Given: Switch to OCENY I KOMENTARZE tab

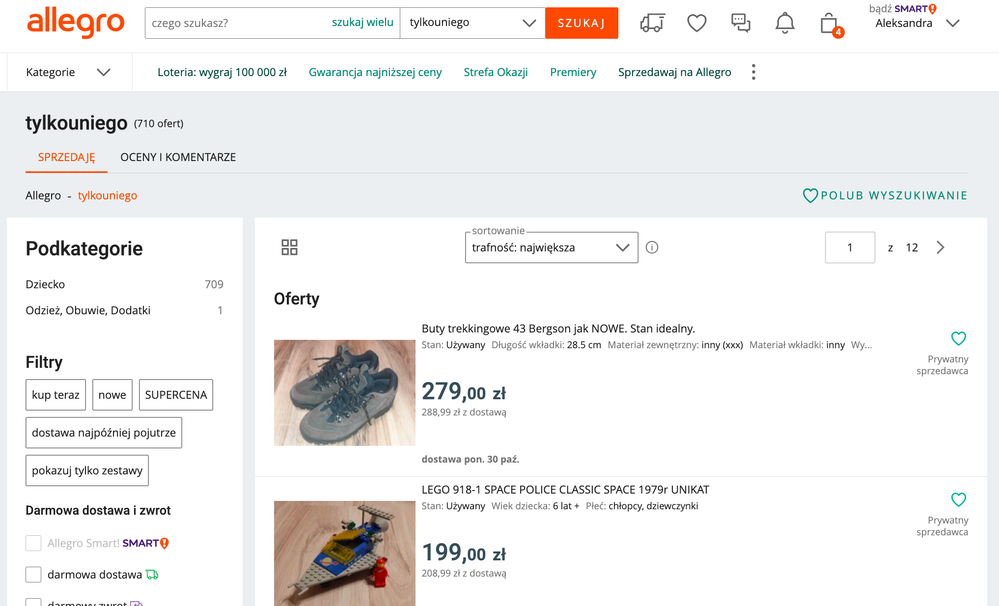Looking at the screenshot, I should (178, 157).
